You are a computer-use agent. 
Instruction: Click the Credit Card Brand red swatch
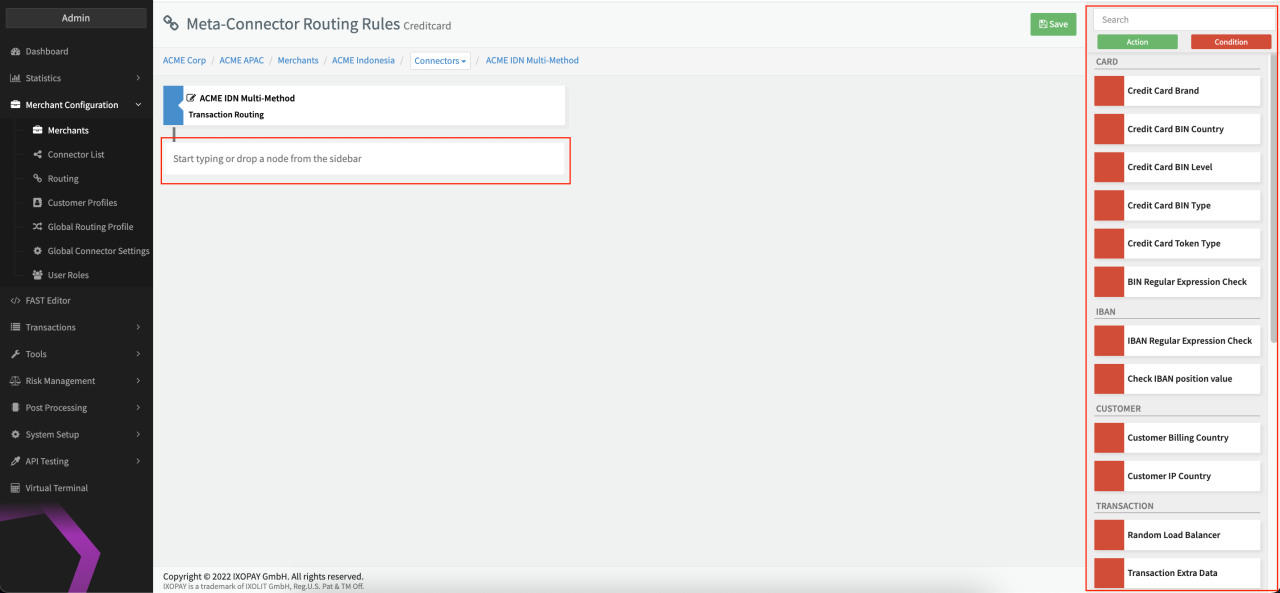[x=1109, y=91]
